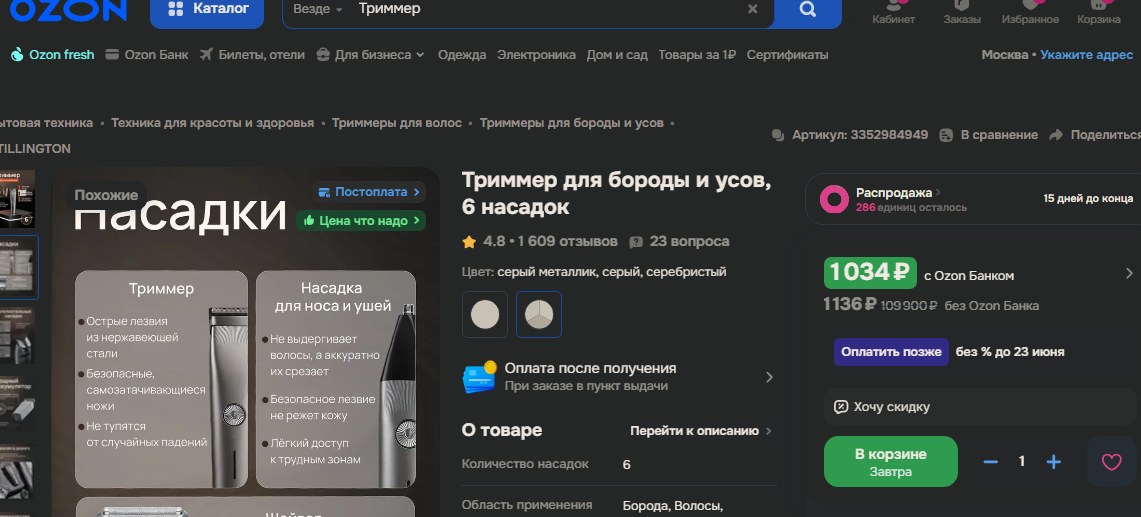1141x517 pixels.
Task: Clear the search field with X icon
Action: [753, 9]
